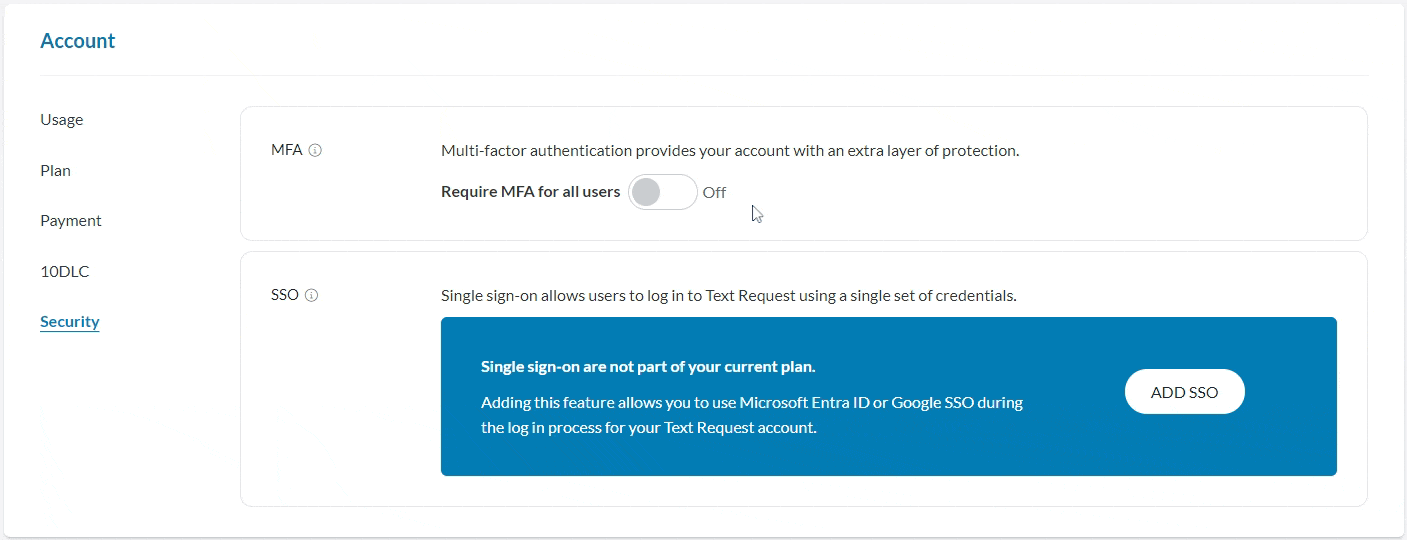Click the Off status label by the switch

pyautogui.click(x=714, y=192)
